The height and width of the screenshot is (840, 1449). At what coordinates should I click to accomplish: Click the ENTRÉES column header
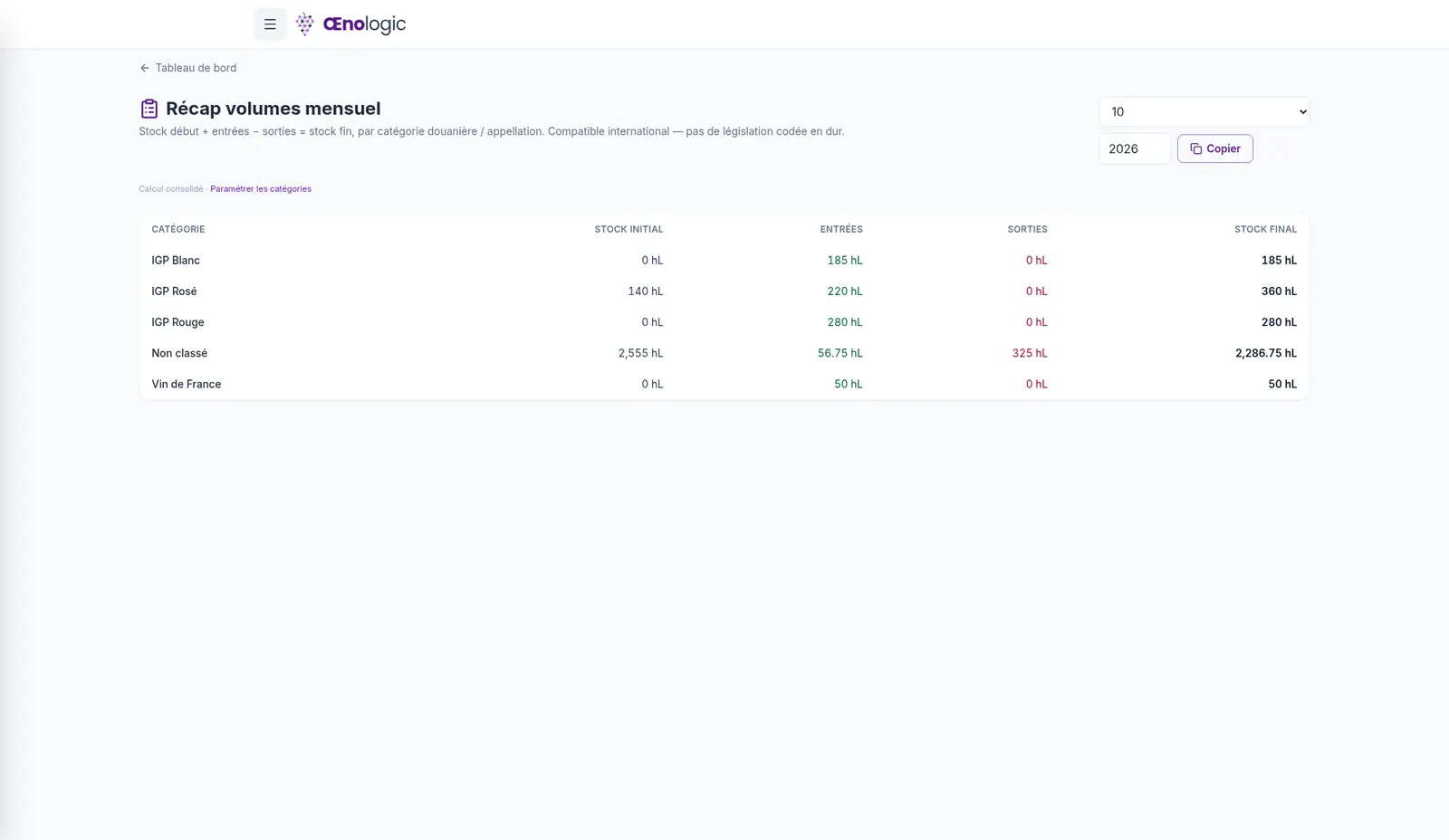tap(841, 229)
